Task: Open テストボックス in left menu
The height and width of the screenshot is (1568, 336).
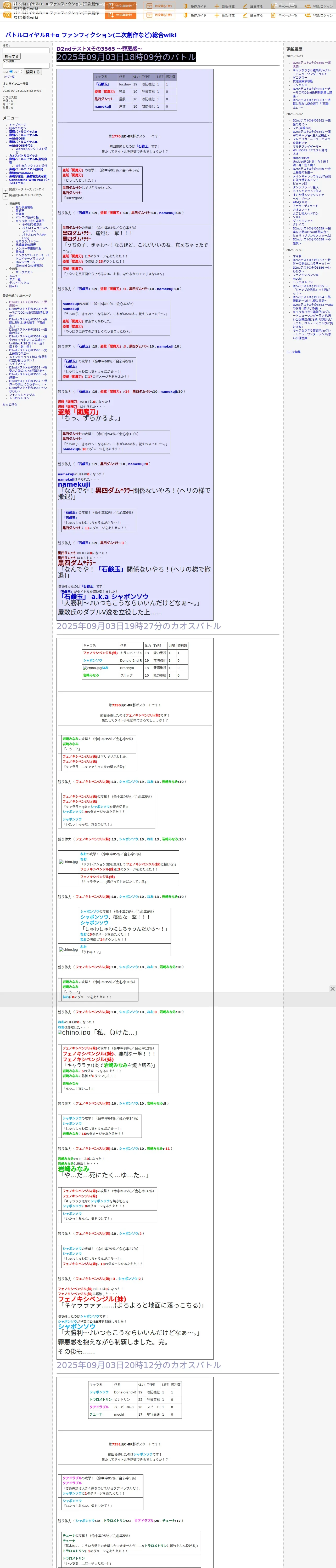Action: tap(19, 283)
